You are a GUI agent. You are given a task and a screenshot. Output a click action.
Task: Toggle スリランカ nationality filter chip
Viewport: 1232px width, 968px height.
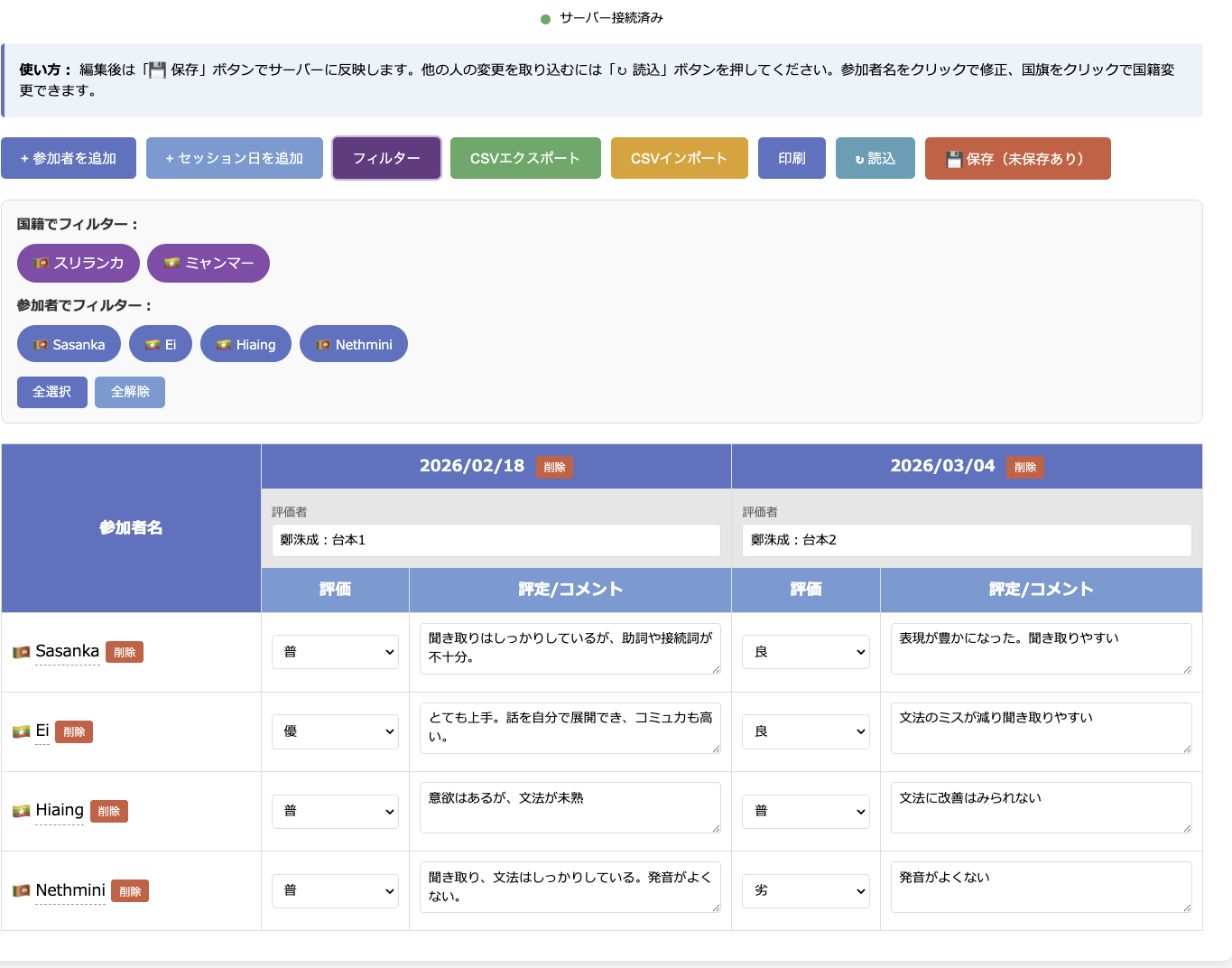(x=79, y=263)
